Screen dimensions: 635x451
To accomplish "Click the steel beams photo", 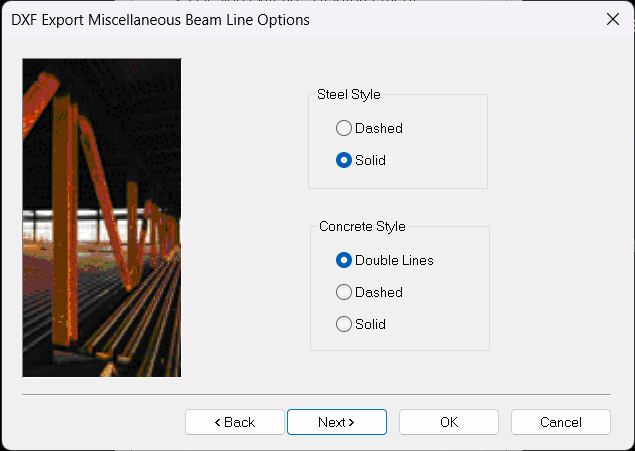I will point(101,217).
